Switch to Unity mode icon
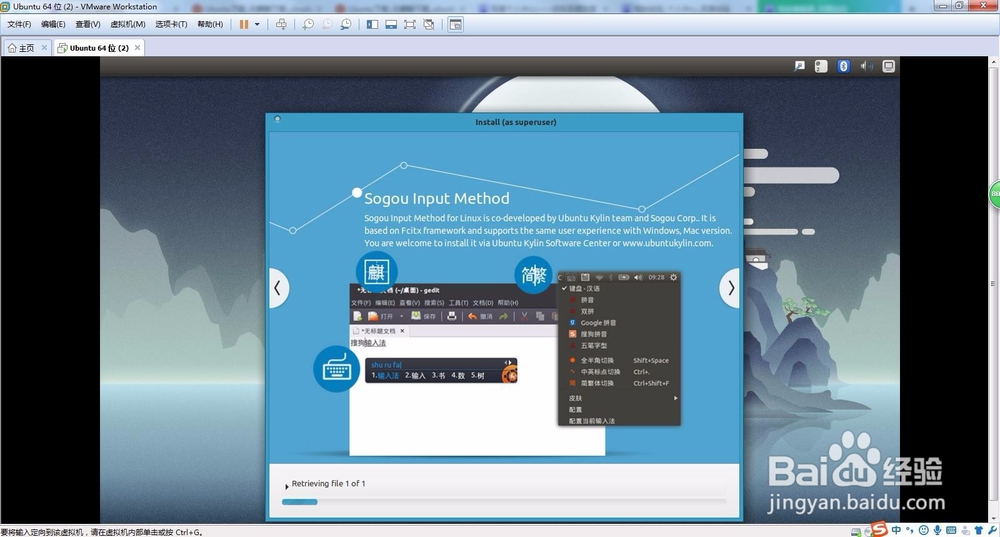The image size is (1000, 537). click(x=429, y=24)
